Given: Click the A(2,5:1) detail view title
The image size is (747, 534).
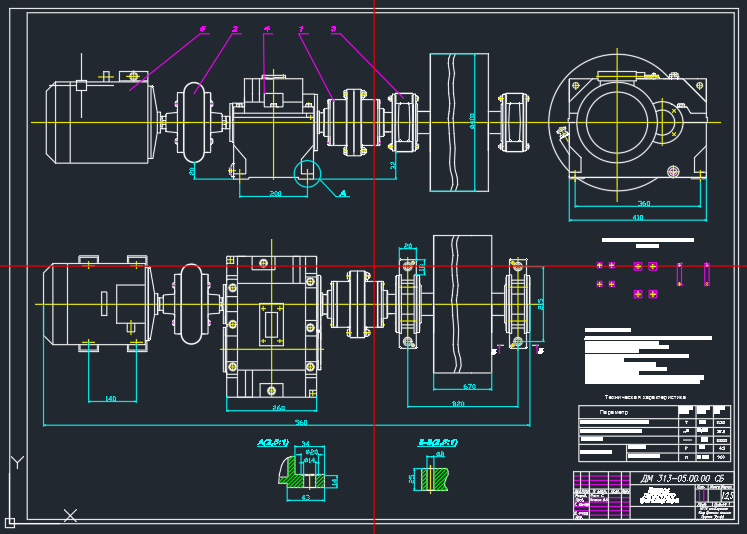Looking at the screenshot, I should (273, 443).
